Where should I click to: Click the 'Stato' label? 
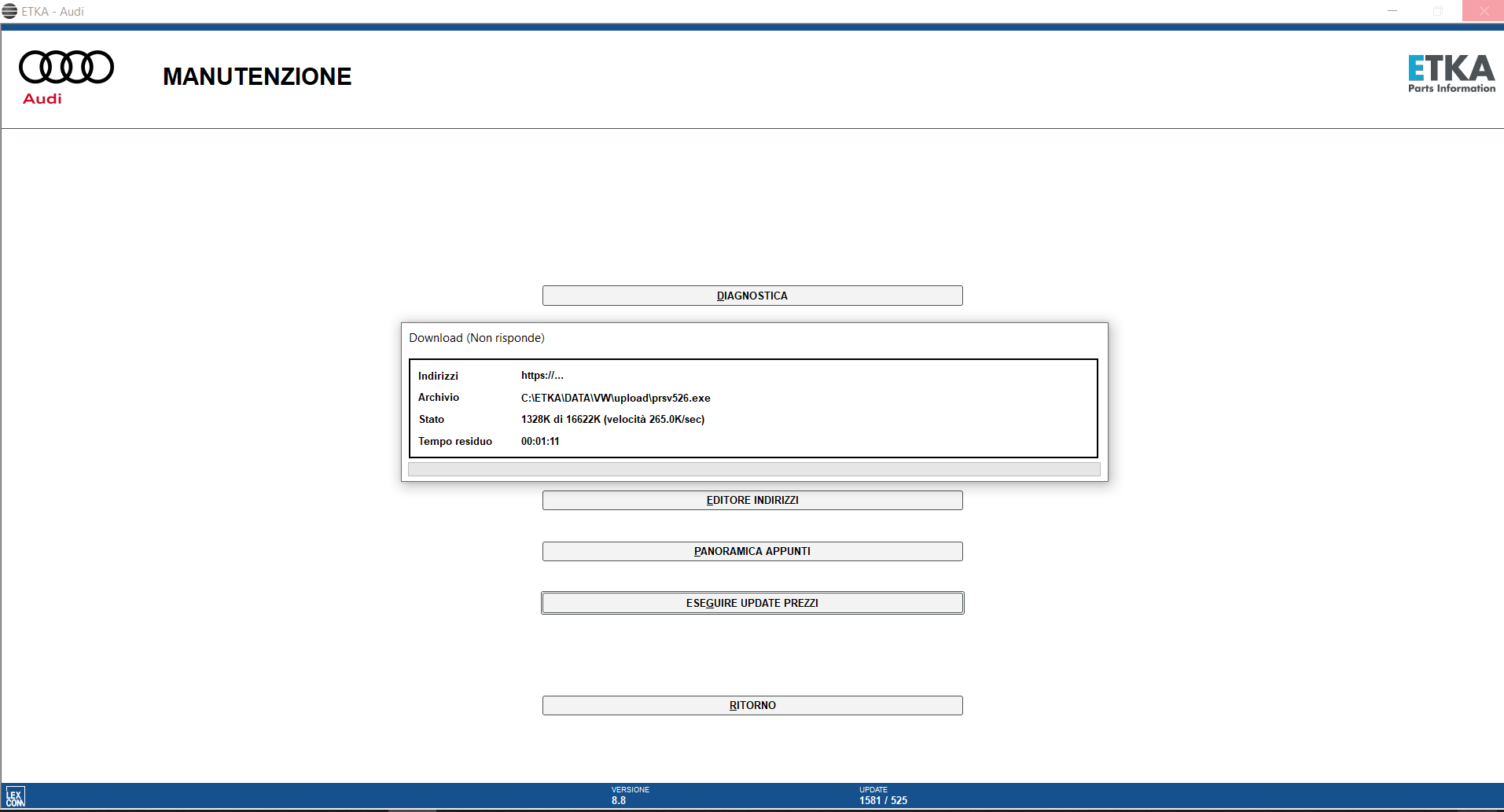pyautogui.click(x=432, y=419)
